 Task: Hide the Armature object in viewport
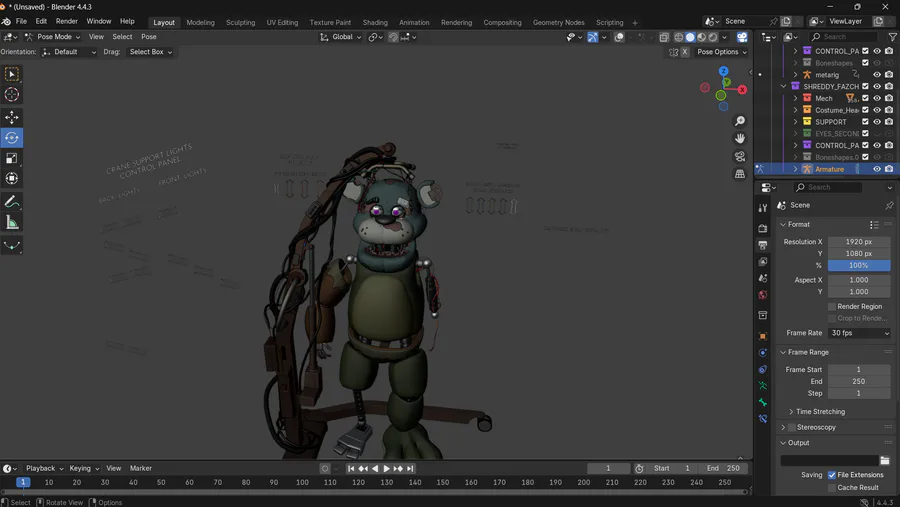point(876,169)
